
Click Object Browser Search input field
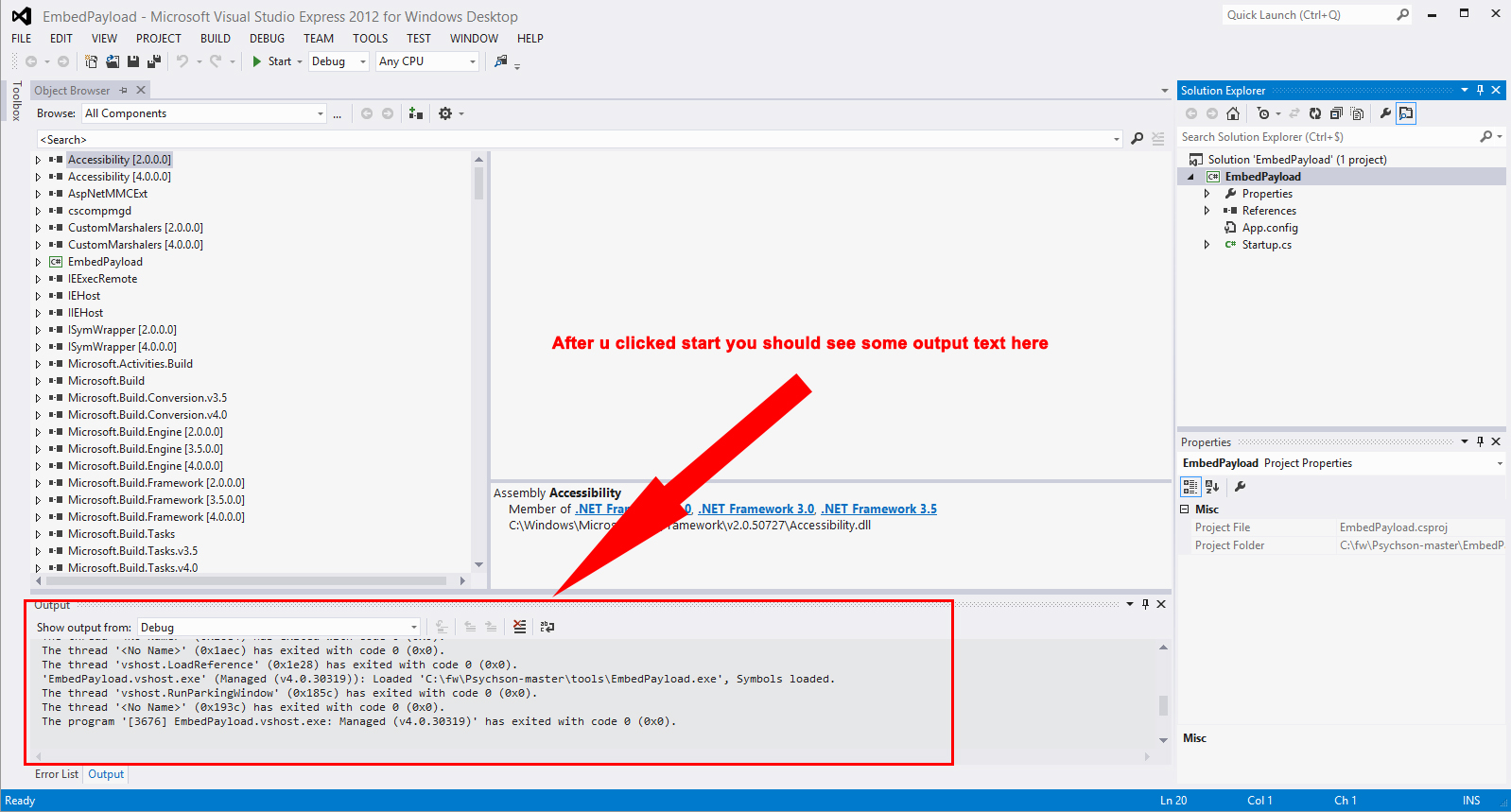580,139
